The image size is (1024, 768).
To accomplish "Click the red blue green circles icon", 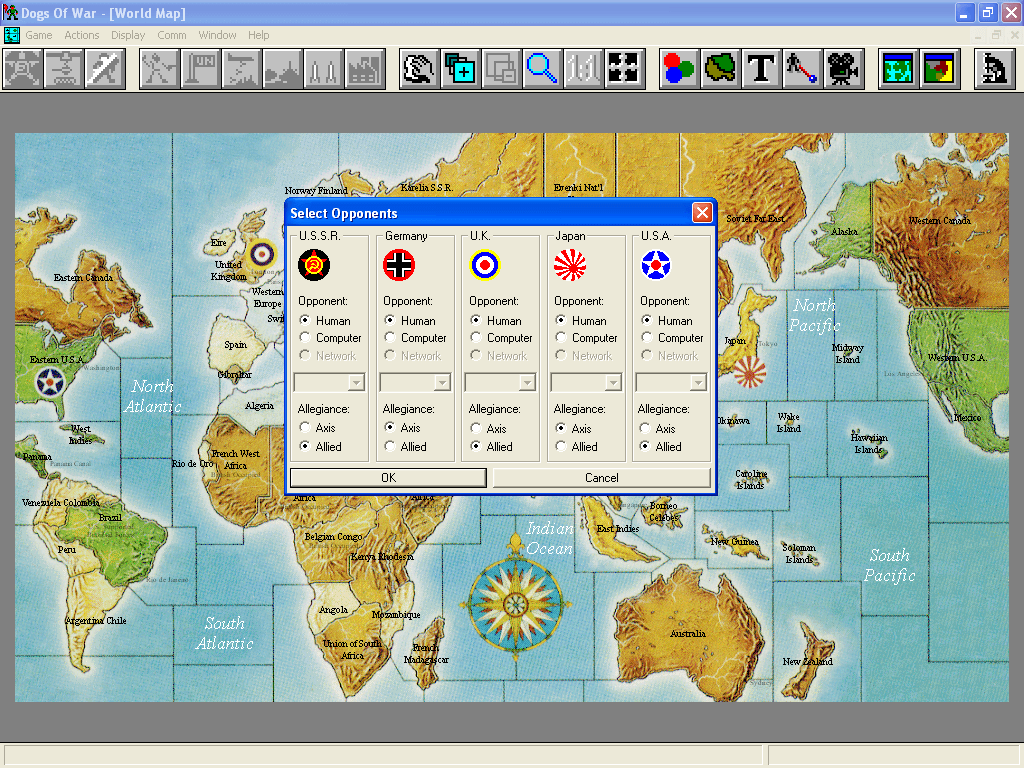I will 679,69.
